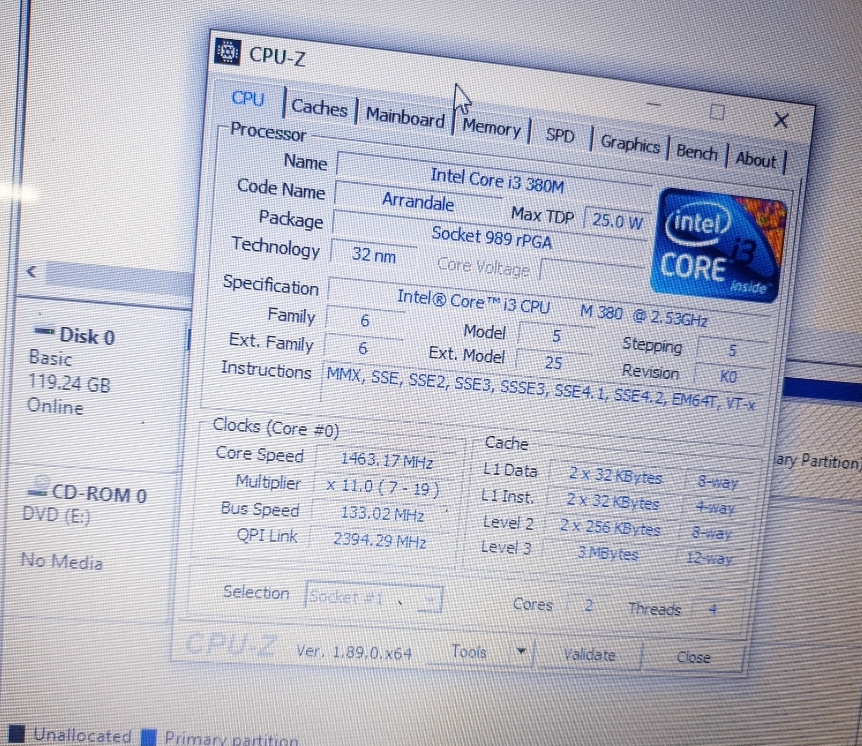The height and width of the screenshot is (746, 862).
Task: Switch to the Caches tab
Action: [x=319, y=108]
